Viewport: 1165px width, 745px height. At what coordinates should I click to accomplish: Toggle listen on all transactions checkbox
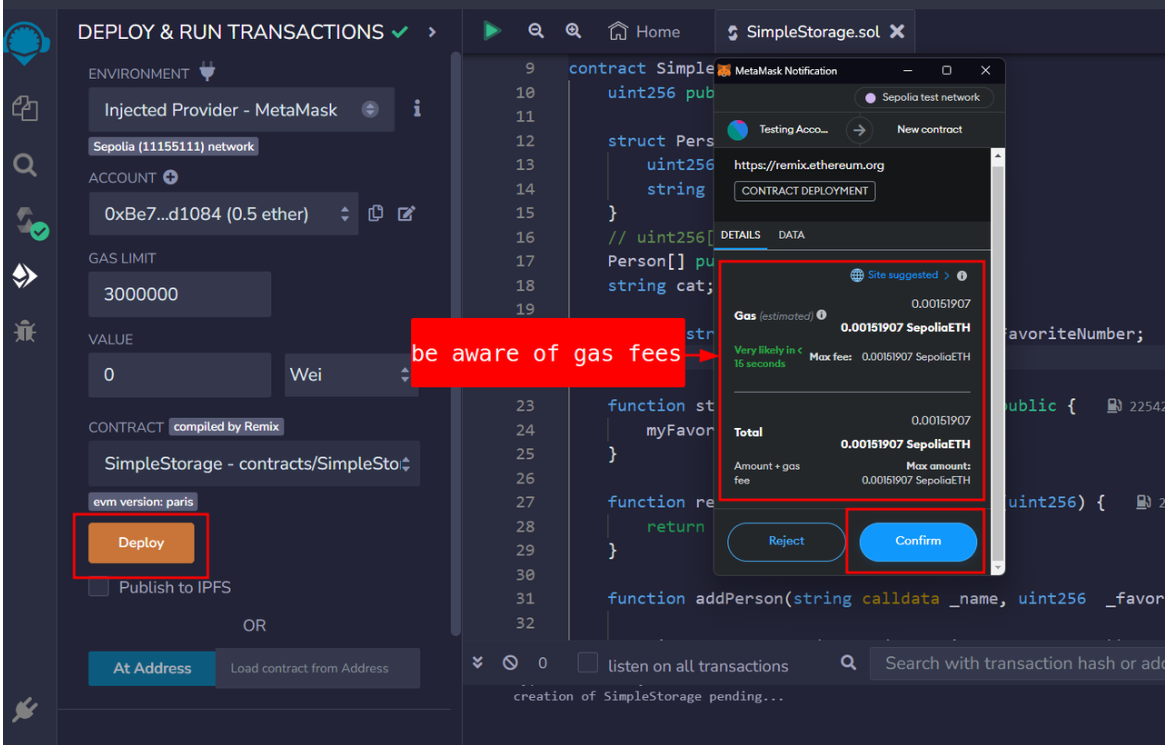[588, 663]
